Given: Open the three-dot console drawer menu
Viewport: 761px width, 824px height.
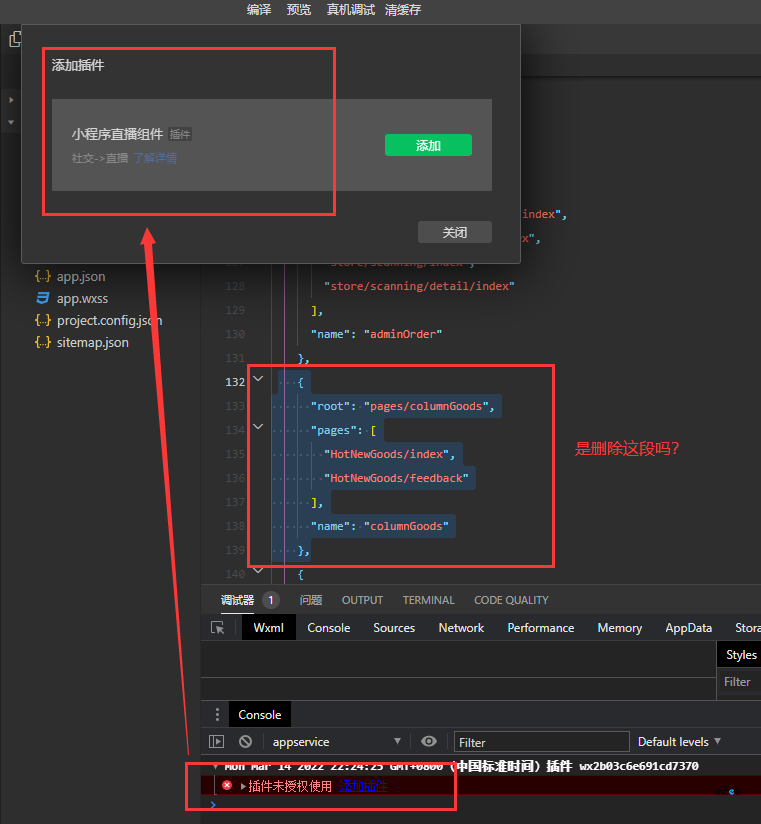Looking at the screenshot, I should [217, 715].
